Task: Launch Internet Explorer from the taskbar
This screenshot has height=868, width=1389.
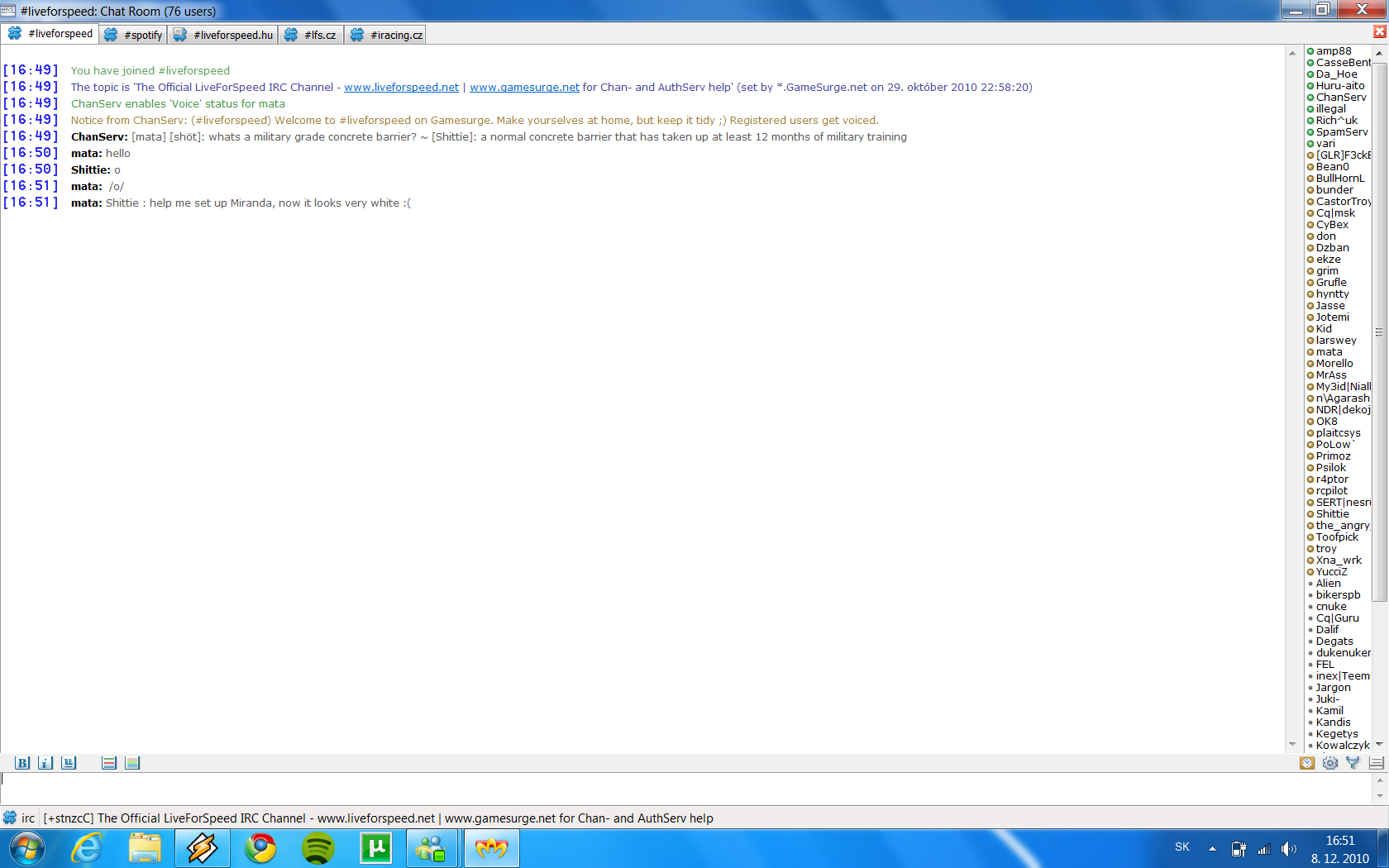Action: (87, 848)
